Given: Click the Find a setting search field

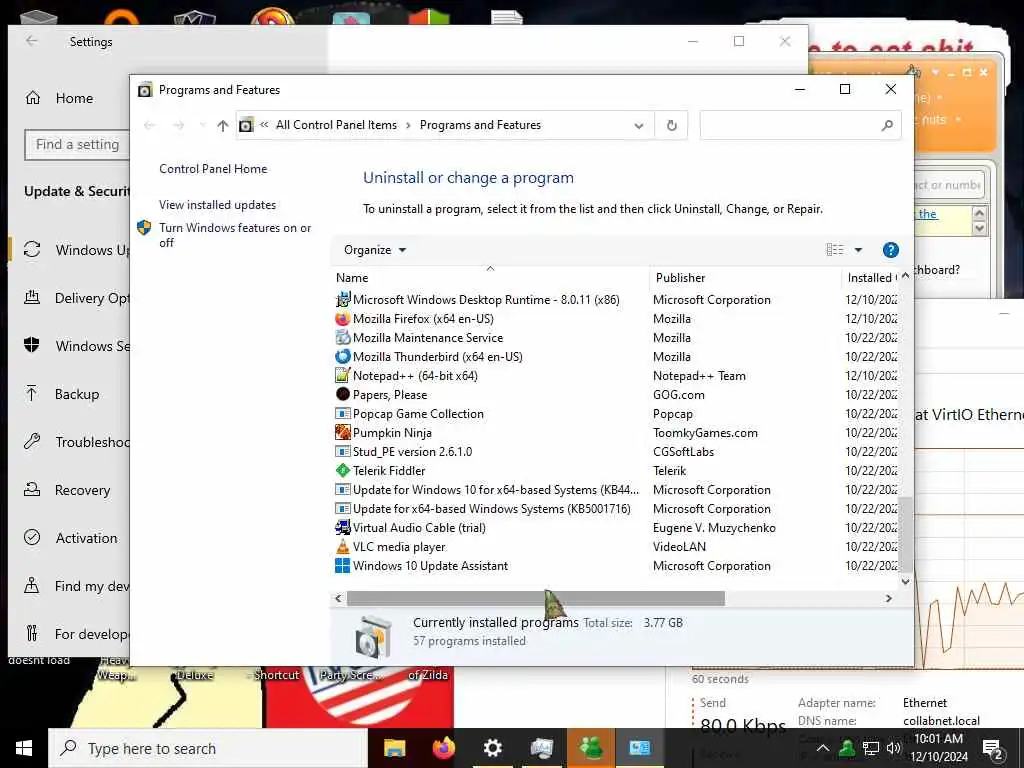Looking at the screenshot, I should pos(77,144).
